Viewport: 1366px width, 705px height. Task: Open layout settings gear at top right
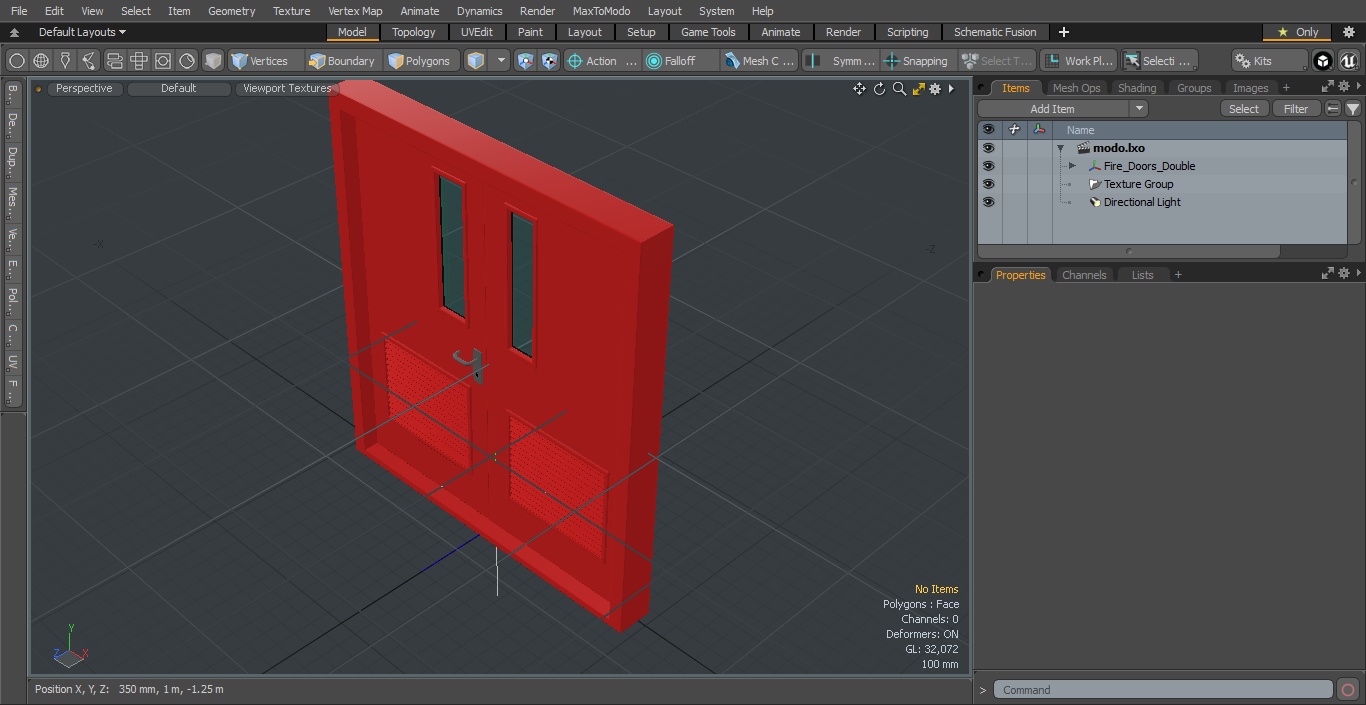point(1348,32)
